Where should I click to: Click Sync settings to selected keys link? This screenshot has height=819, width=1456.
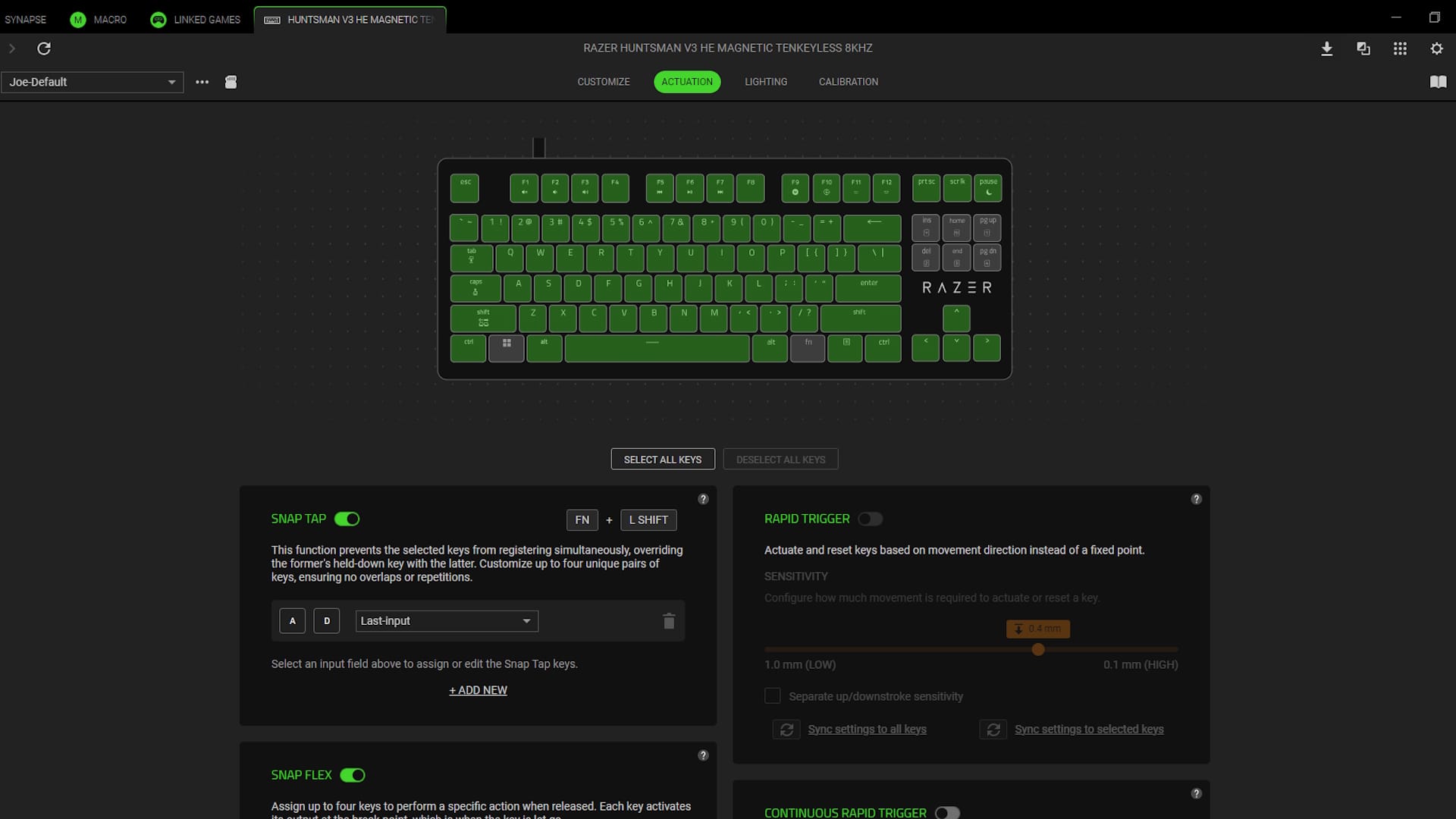pyautogui.click(x=1089, y=730)
